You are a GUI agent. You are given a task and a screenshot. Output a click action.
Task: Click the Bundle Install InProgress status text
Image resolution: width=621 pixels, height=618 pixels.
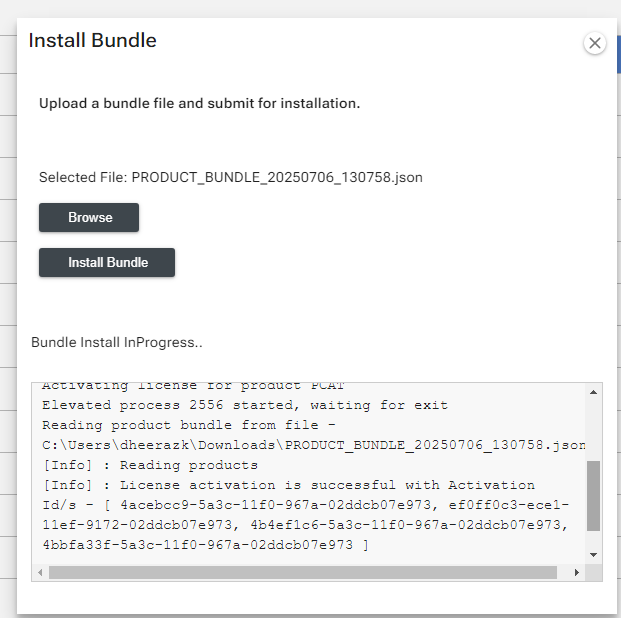point(117,342)
